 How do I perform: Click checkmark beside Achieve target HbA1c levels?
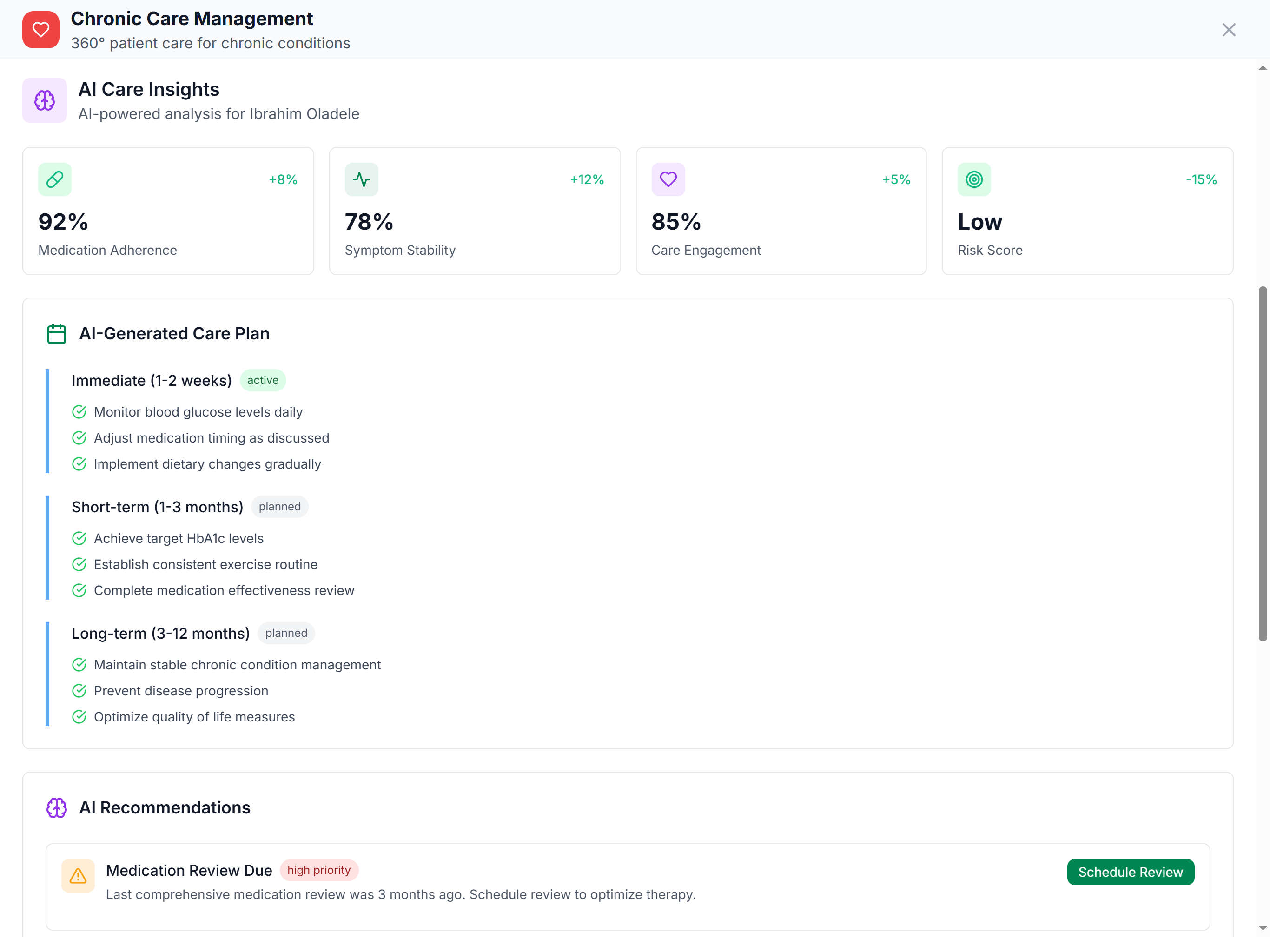click(79, 539)
